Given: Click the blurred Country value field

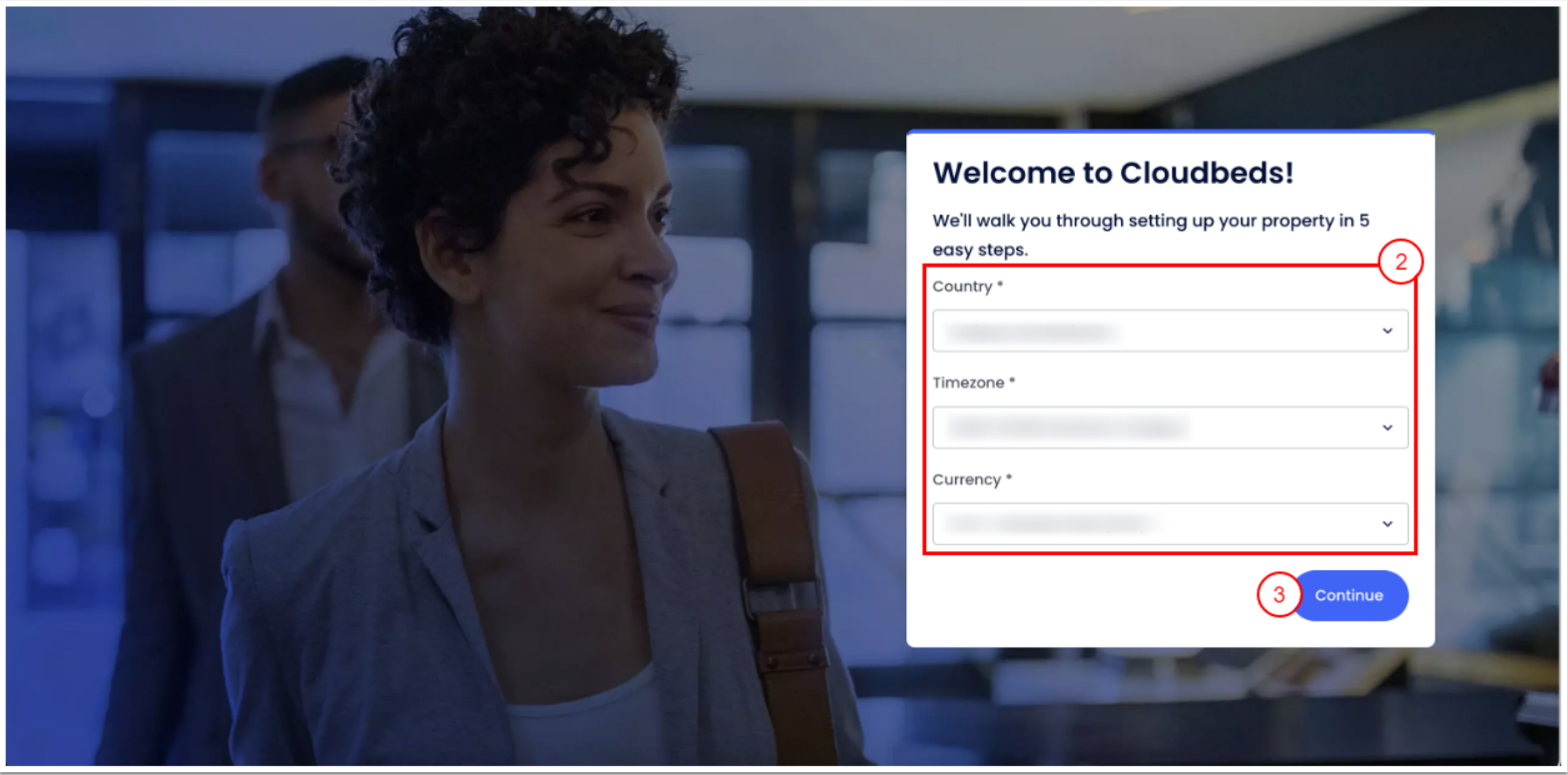Looking at the screenshot, I should (x=1170, y=331).
